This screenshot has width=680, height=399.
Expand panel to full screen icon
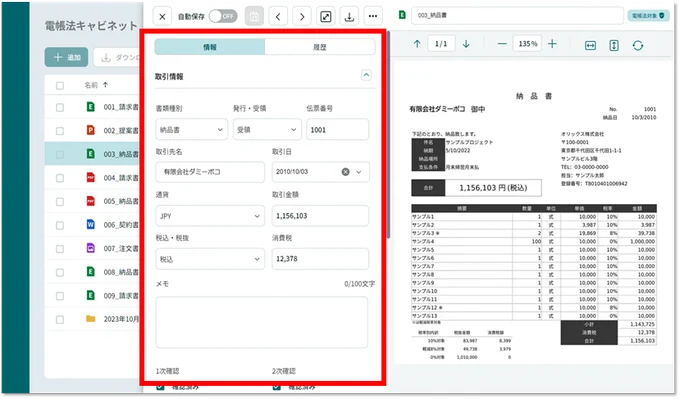coord(326,17)
